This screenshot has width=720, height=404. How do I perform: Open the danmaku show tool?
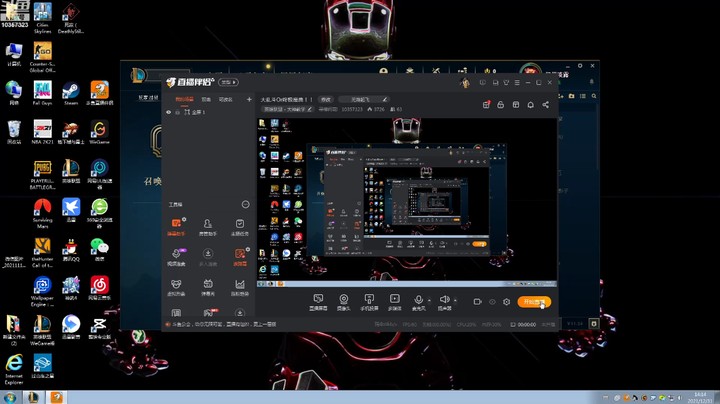click(x=208, y=287)
